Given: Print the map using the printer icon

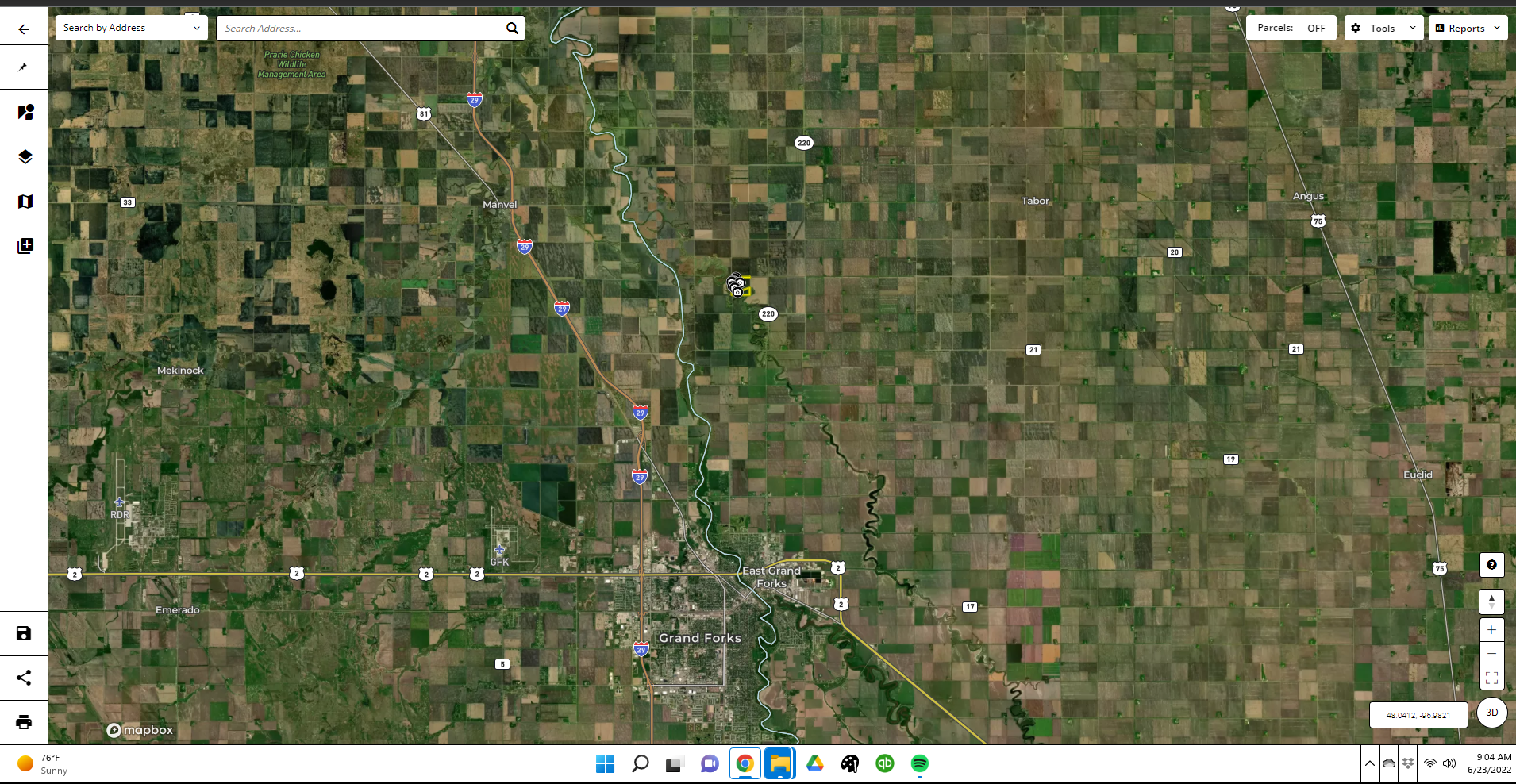Looking at the screenshot, I should [x=24, y=722].
